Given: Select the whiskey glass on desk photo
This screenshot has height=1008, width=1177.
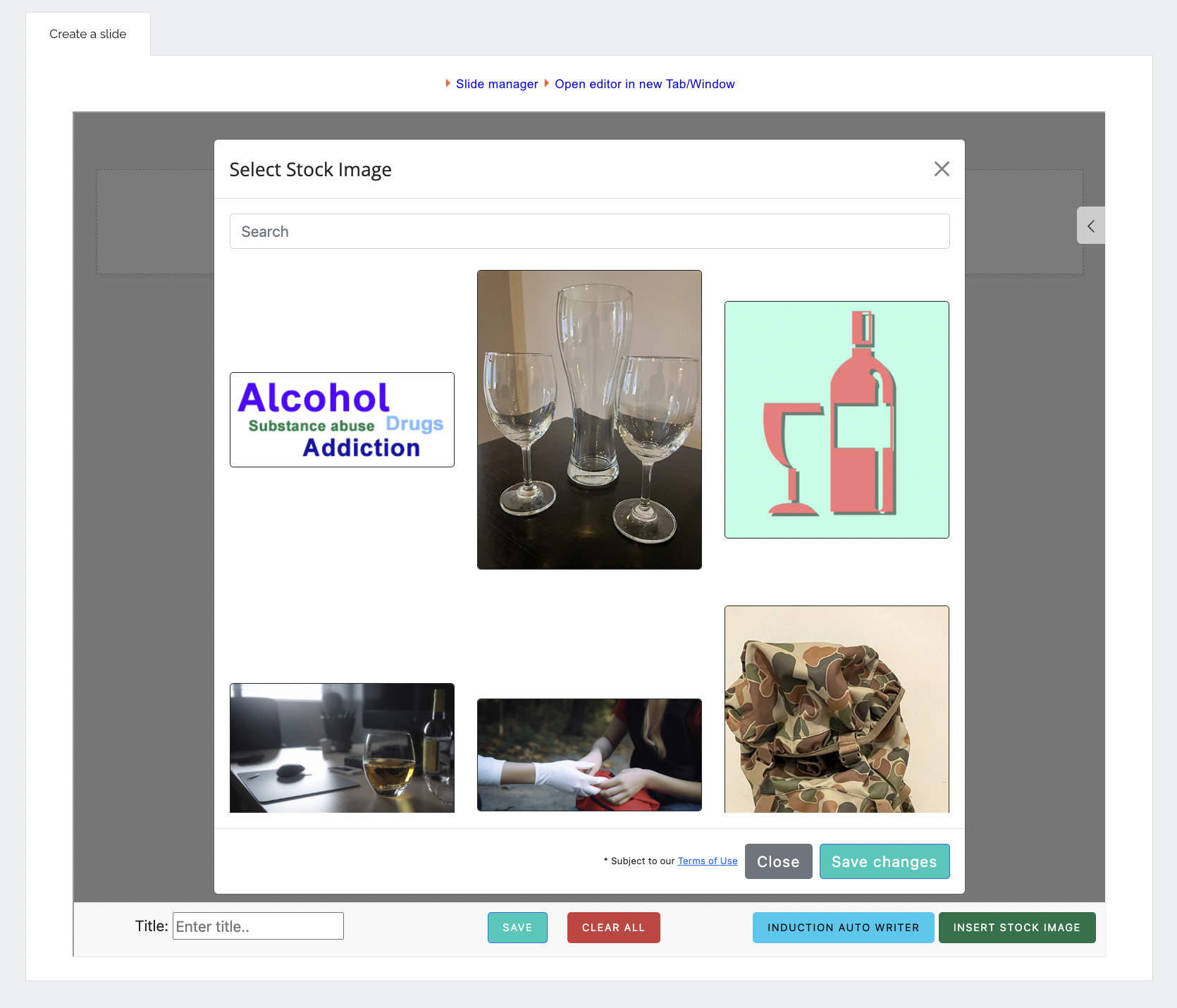Looking at the screenshot, I should click(342, 748).
